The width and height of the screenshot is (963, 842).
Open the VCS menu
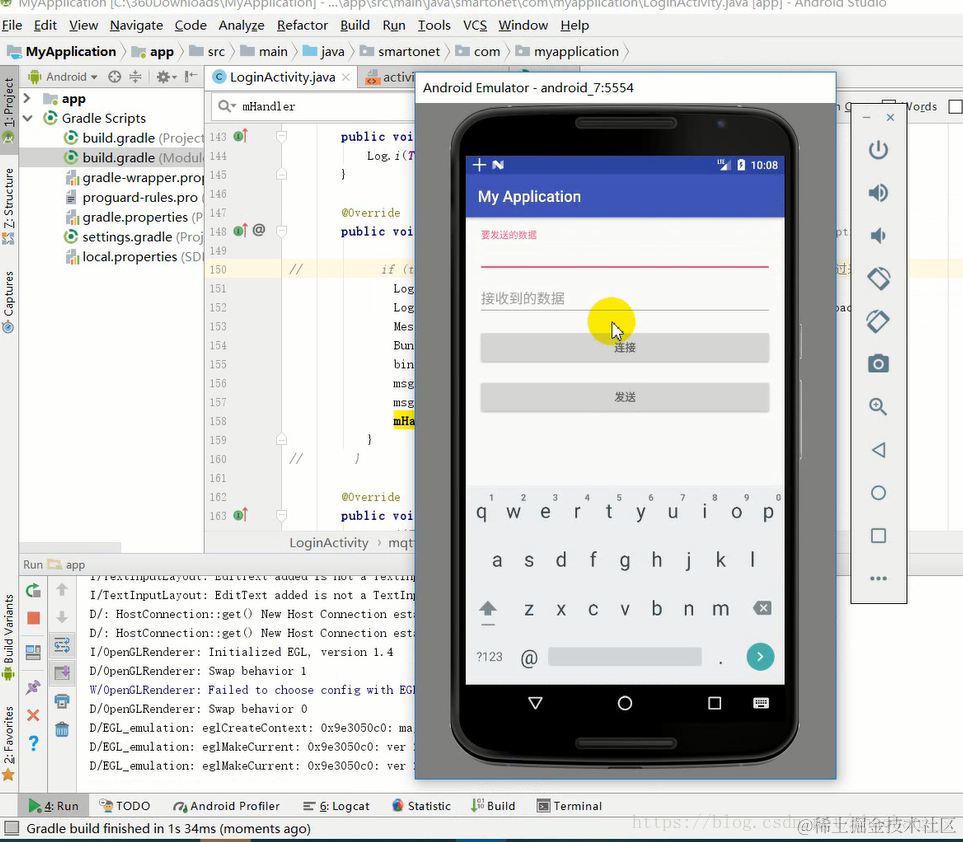tap(475, 25)
